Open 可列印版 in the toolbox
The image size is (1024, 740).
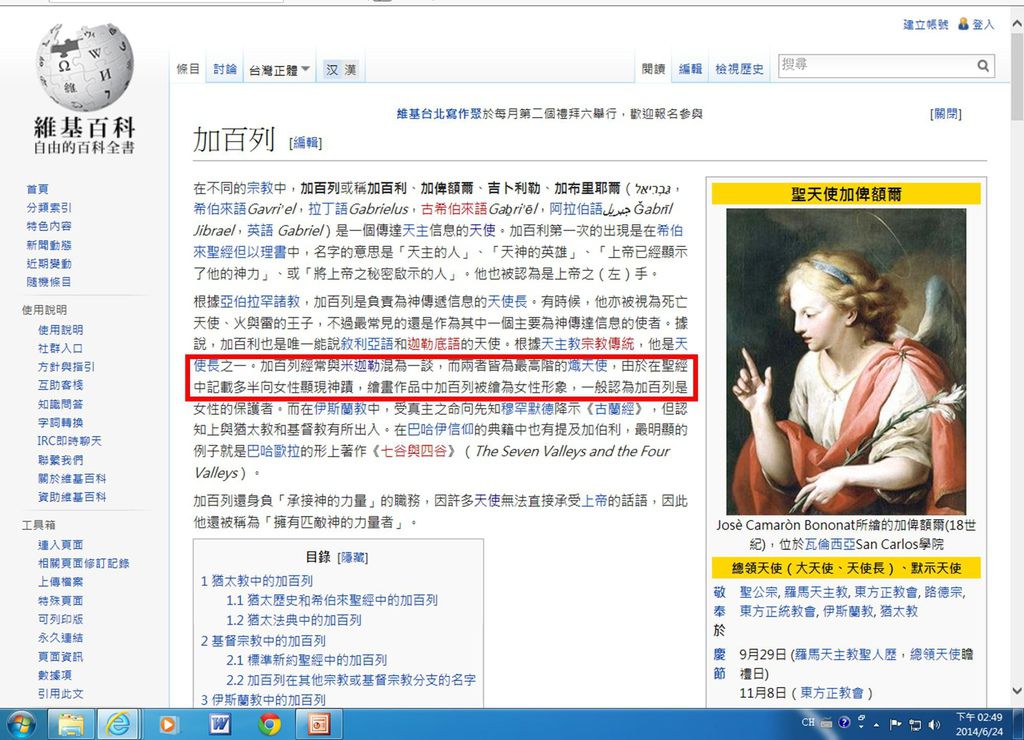tap(61, 619)
